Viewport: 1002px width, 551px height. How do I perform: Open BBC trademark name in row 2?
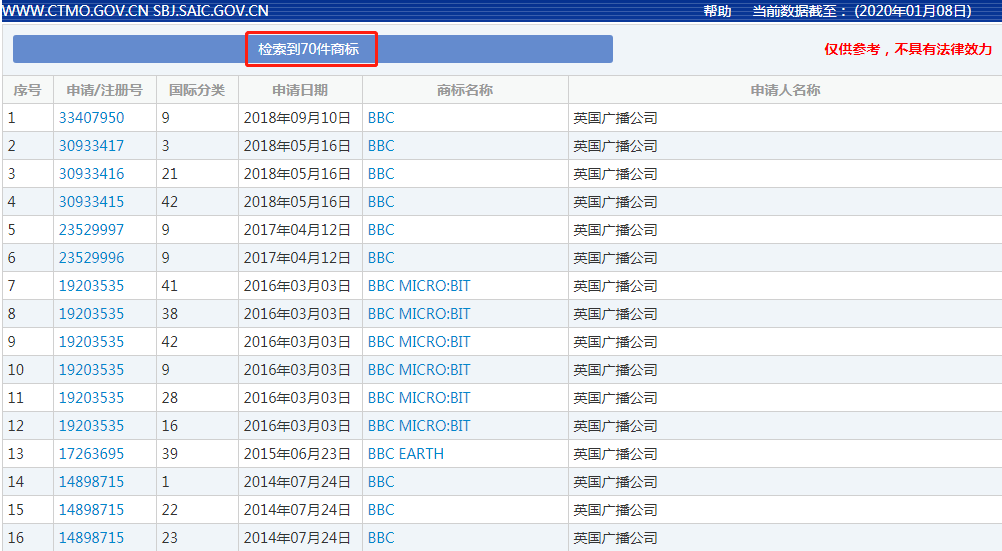(x=381, y=146)
